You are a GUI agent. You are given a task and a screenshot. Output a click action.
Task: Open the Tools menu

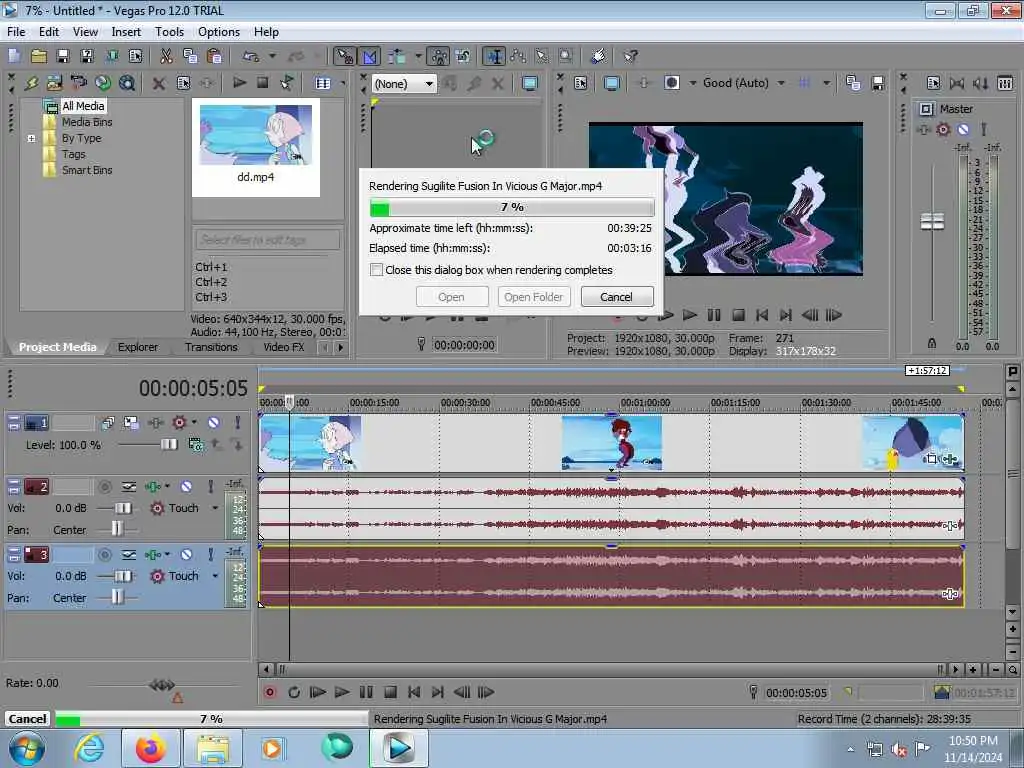(169, 32)
